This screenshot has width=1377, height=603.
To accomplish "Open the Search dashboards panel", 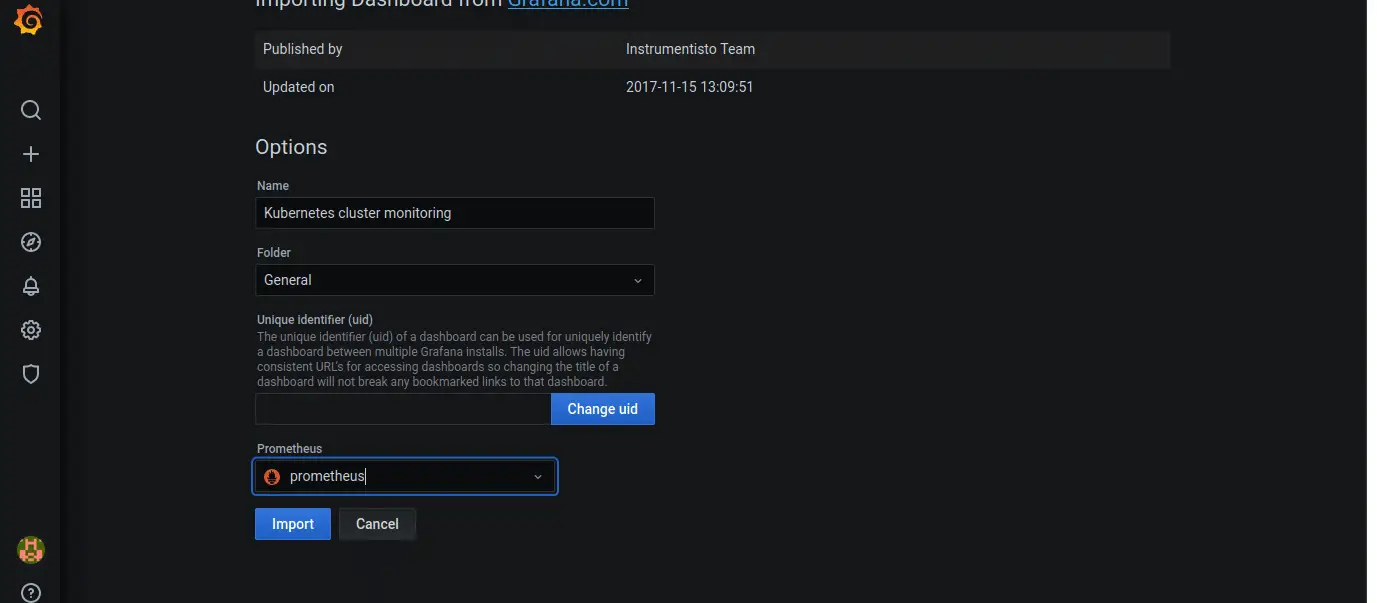I will point(29,110).
